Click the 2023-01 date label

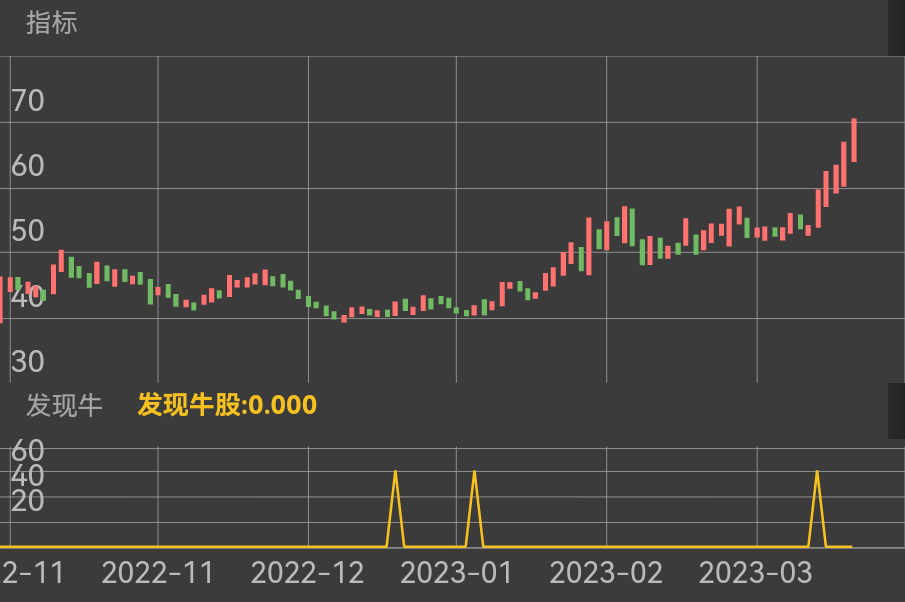point(458,574)
